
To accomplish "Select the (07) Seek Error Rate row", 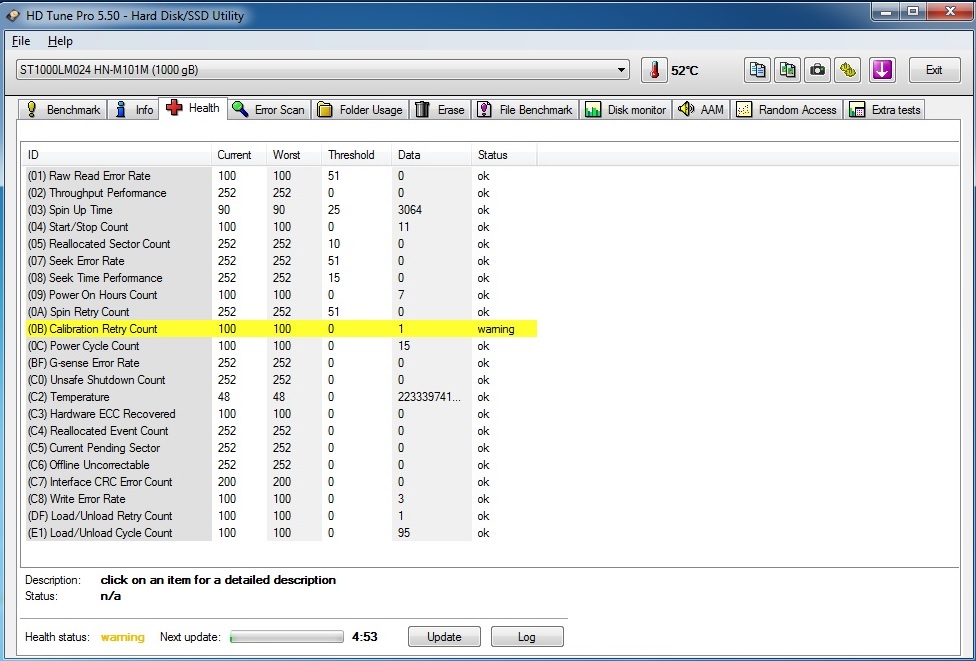I will [x=280, y=261].
